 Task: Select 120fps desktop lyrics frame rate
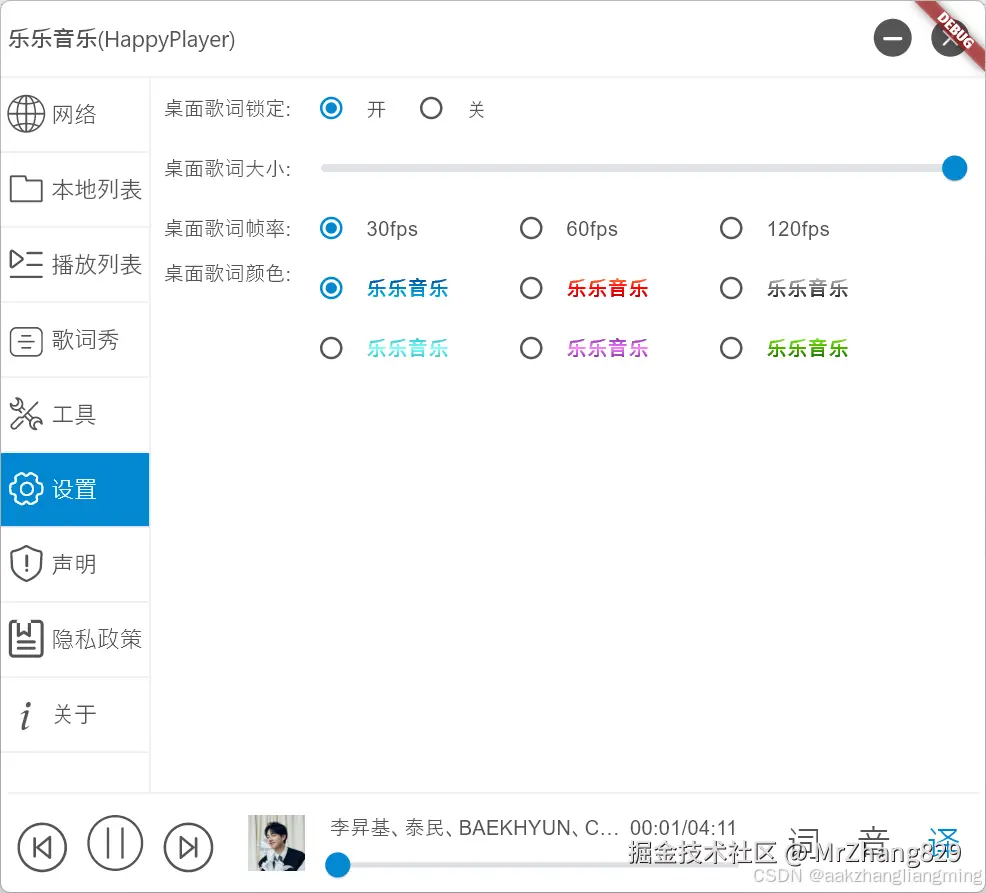coord(731,228)
